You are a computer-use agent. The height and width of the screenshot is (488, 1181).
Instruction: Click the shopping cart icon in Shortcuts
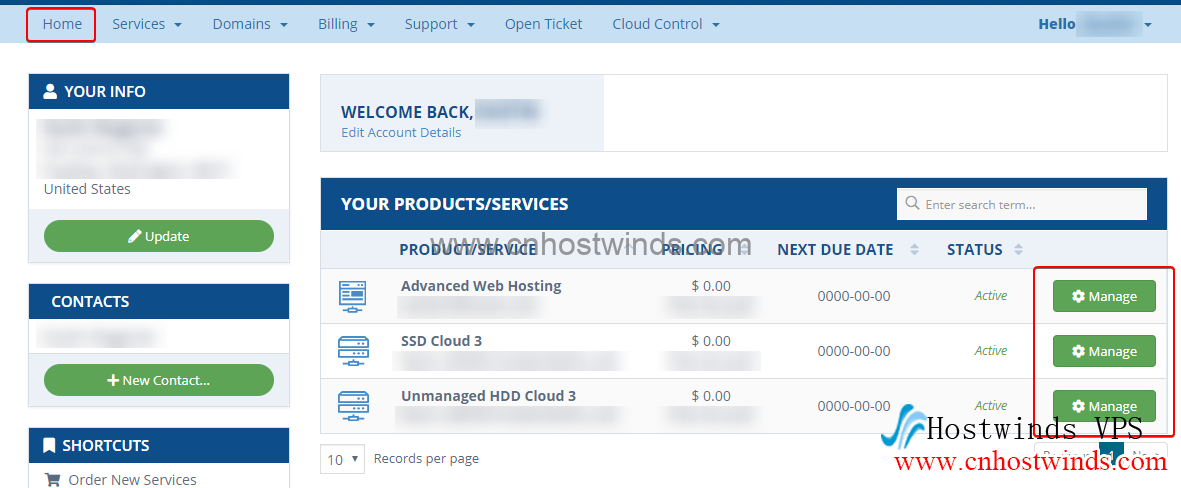pyautogui.click(x=52, y=480)
